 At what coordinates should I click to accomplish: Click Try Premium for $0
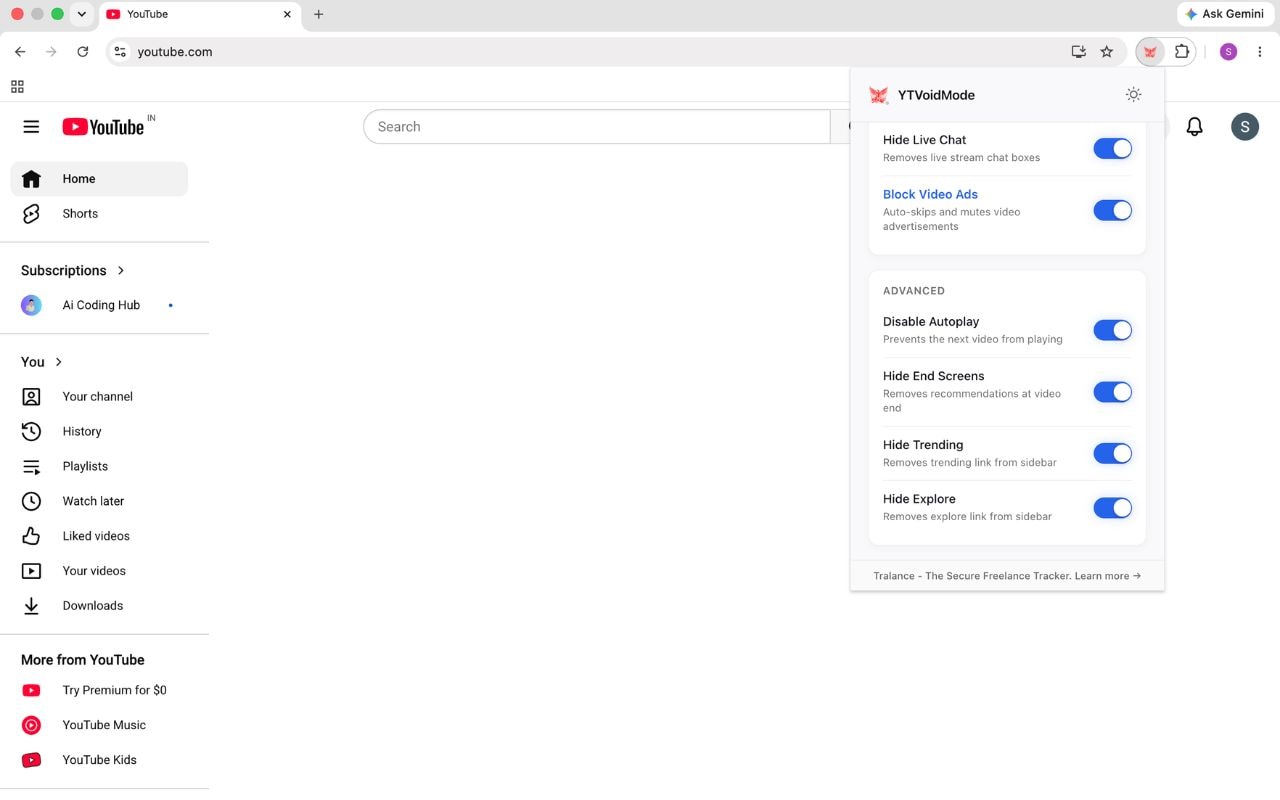tap(99, 690)
